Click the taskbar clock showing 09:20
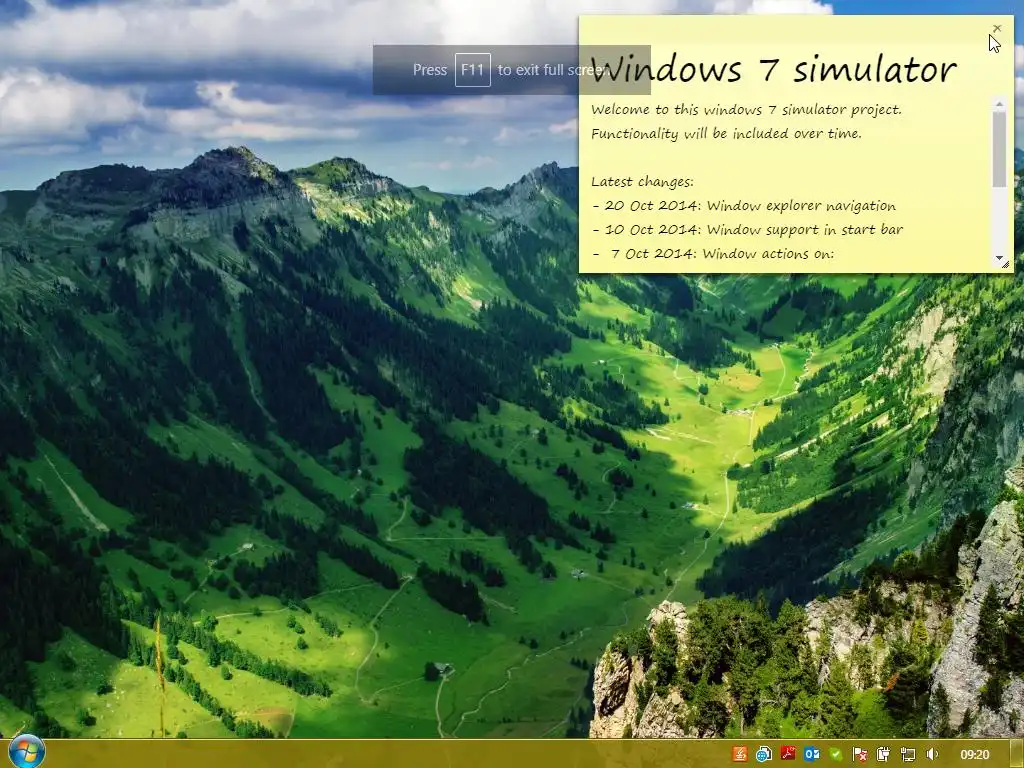The image size is (1024, 768). point(975,755)
